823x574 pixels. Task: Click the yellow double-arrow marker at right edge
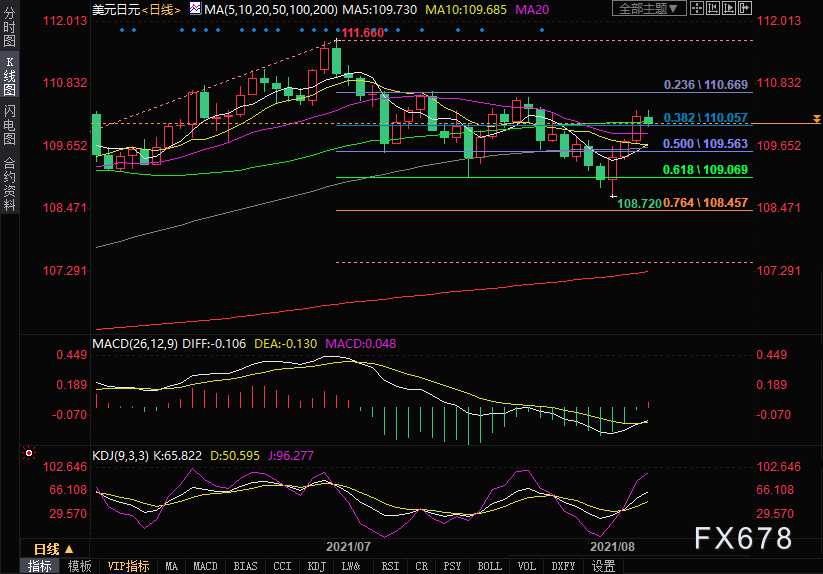pos(817,118)
